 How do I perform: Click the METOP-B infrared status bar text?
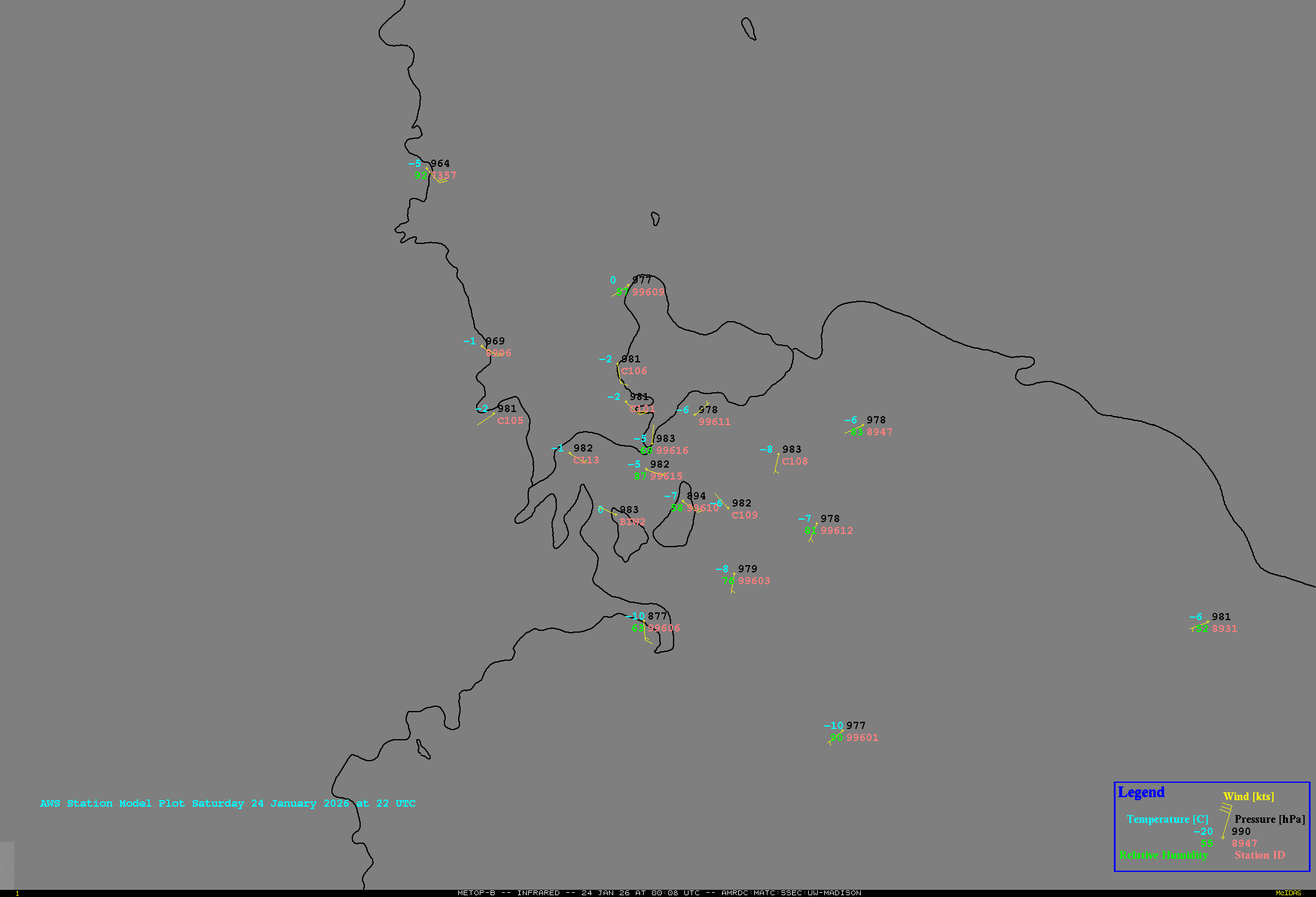pyautogui.click(x=659, y=893)
